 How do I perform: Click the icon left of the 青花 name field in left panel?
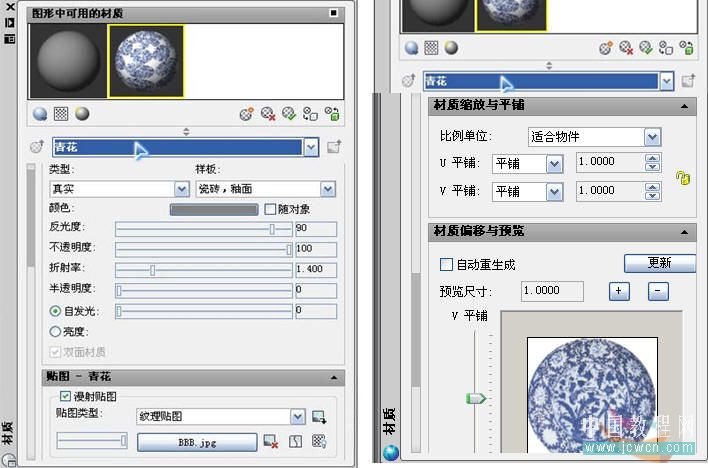37,147
